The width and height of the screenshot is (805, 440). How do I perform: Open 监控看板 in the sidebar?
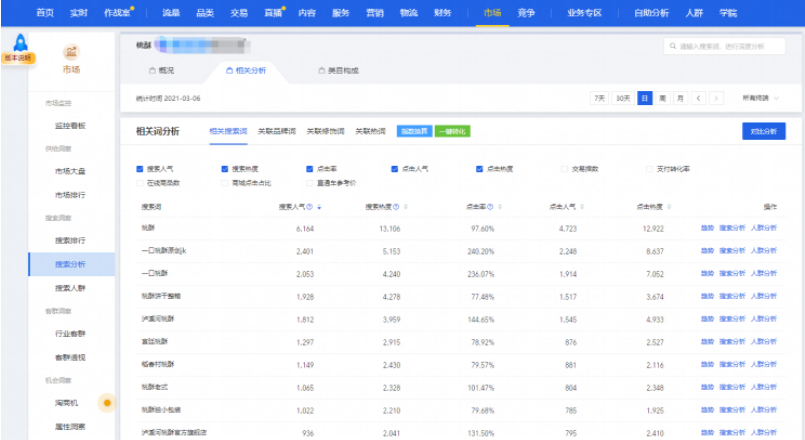tap(70, 126)
